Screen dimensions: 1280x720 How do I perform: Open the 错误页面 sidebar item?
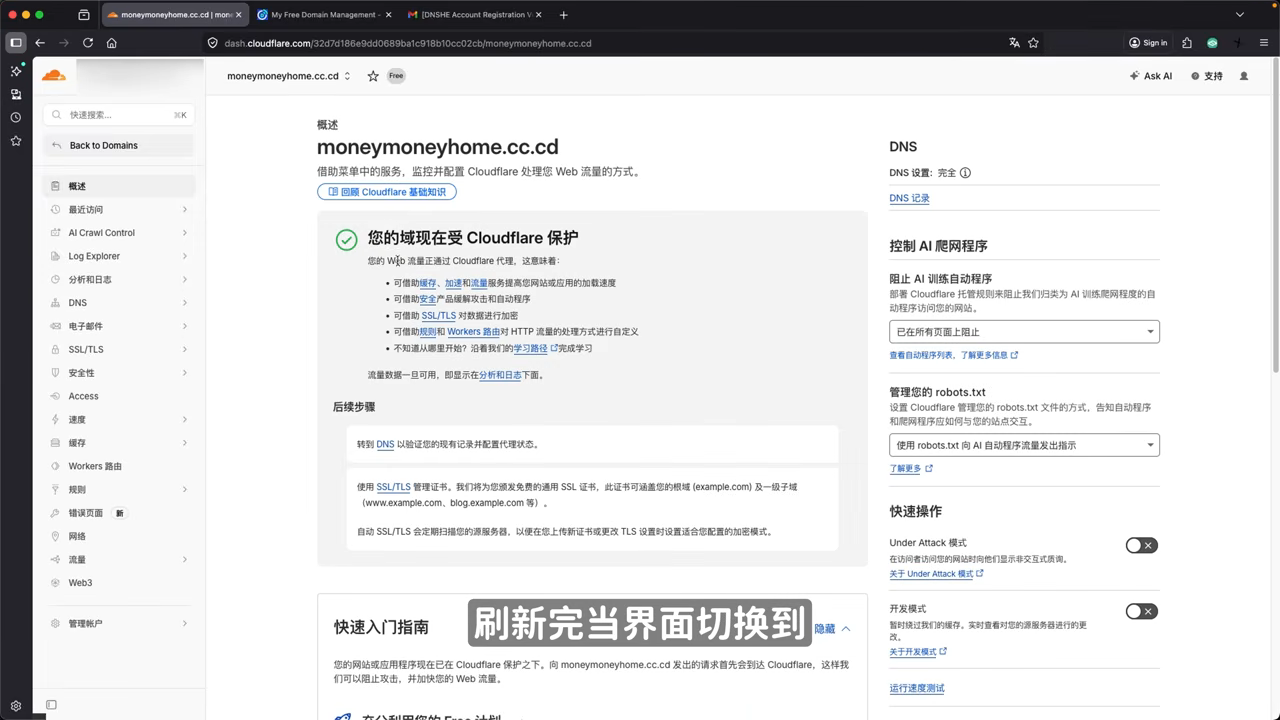[119, 513]
